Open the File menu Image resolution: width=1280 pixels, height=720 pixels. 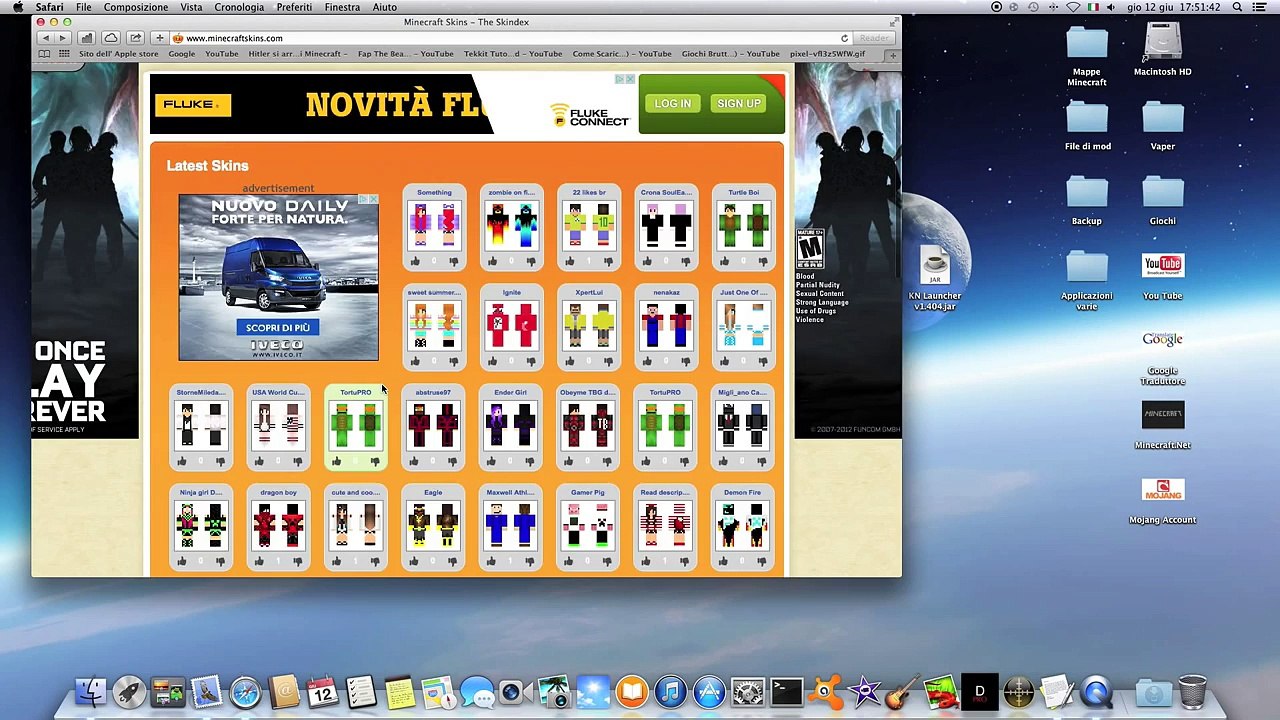(x=84, y=7)
